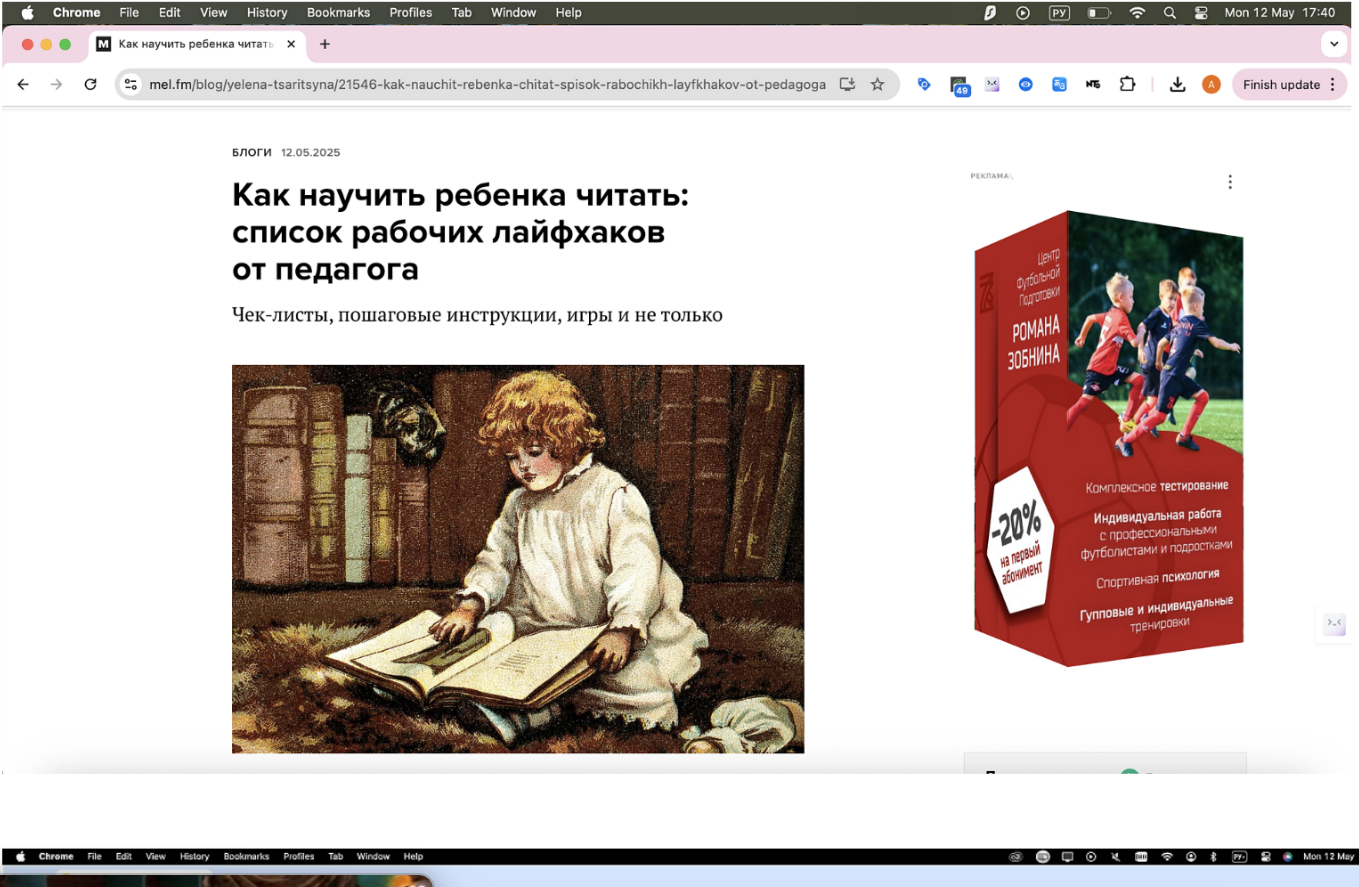Viewport: 1359px width, 887px height.
Task: Open Wi-Fi menu in the upper menu bar
Action: point(1137,13)
